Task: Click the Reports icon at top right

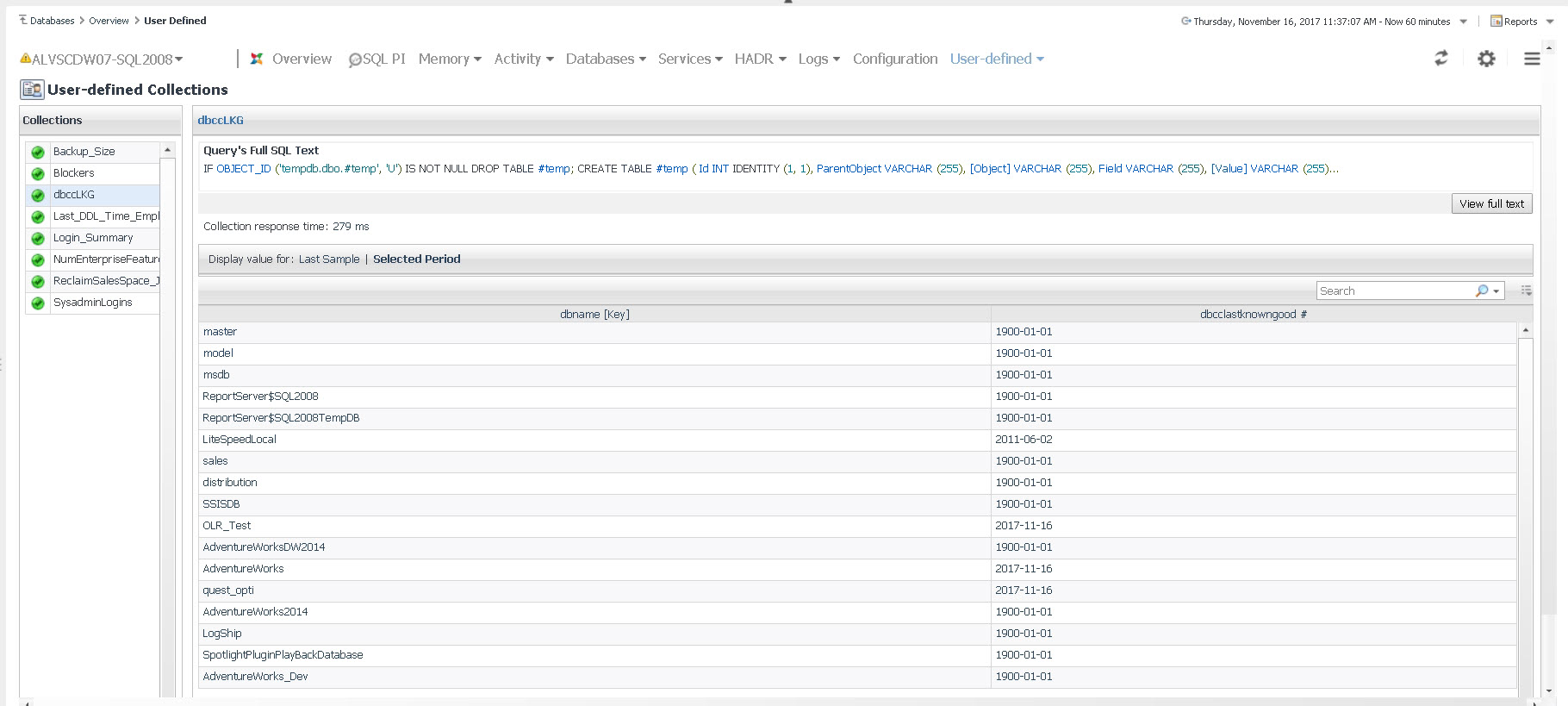Action: pos(1496,22)
